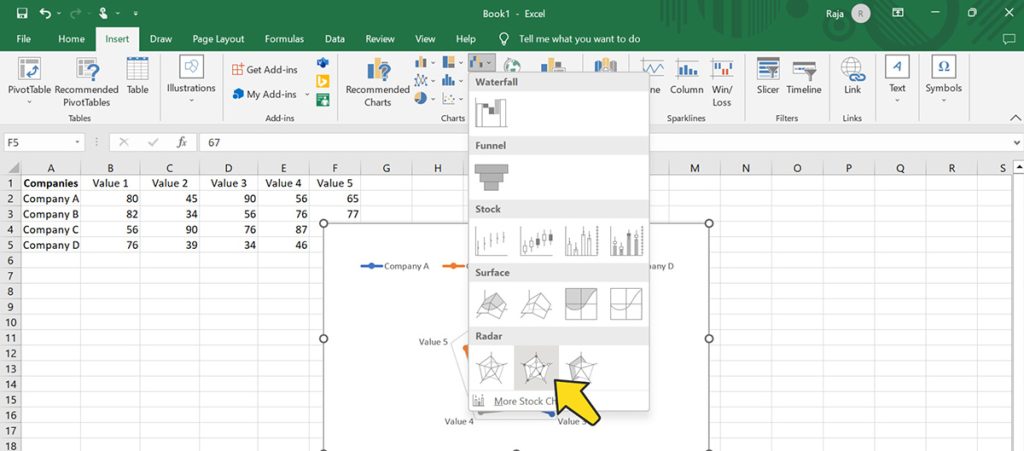Select the Filled Radar chart
Image resolution: width=1024 pixels, height=451 pixels.
pos(581,368)
